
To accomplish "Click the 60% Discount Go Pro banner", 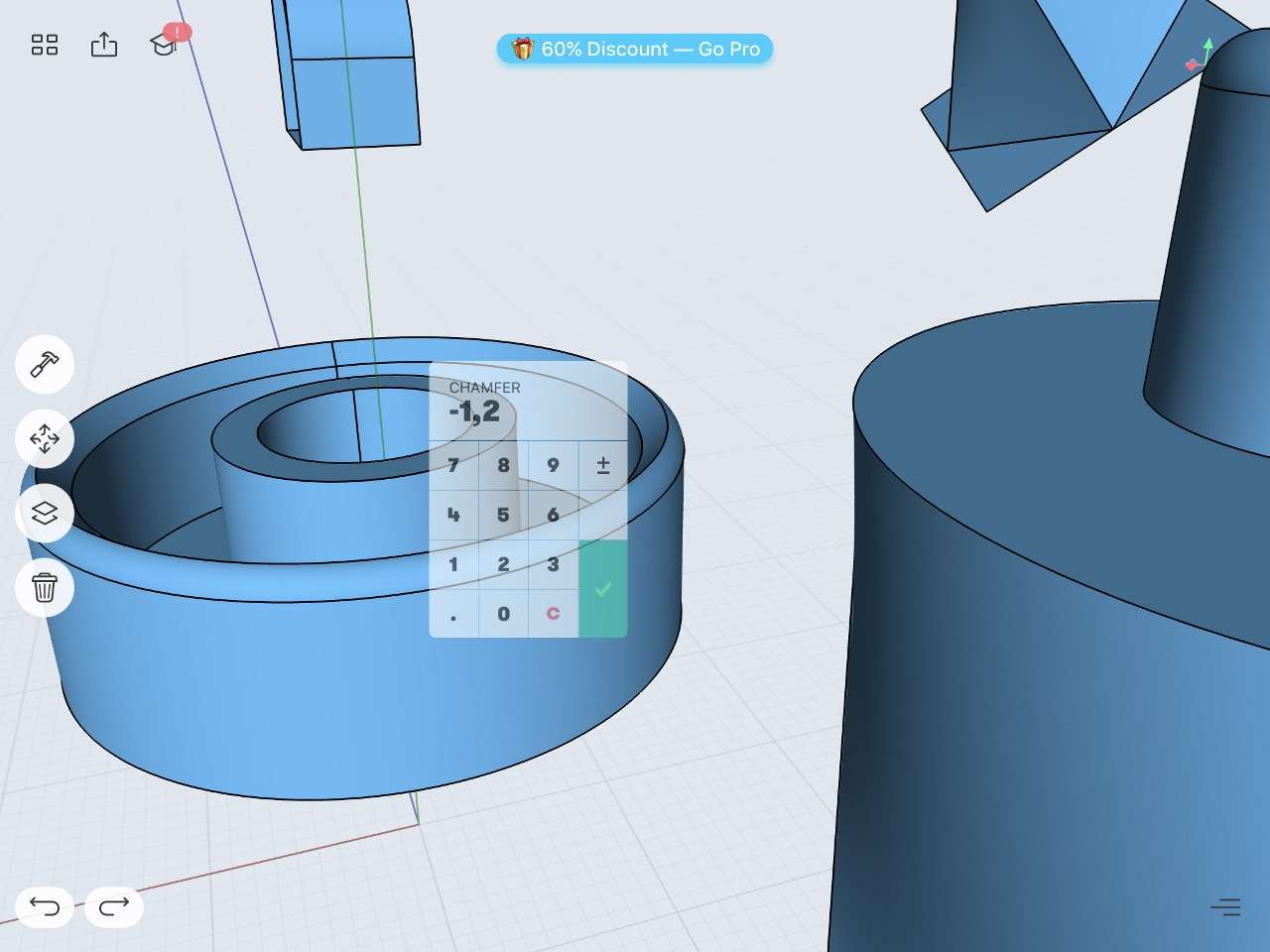I will (x=635, y=49).
